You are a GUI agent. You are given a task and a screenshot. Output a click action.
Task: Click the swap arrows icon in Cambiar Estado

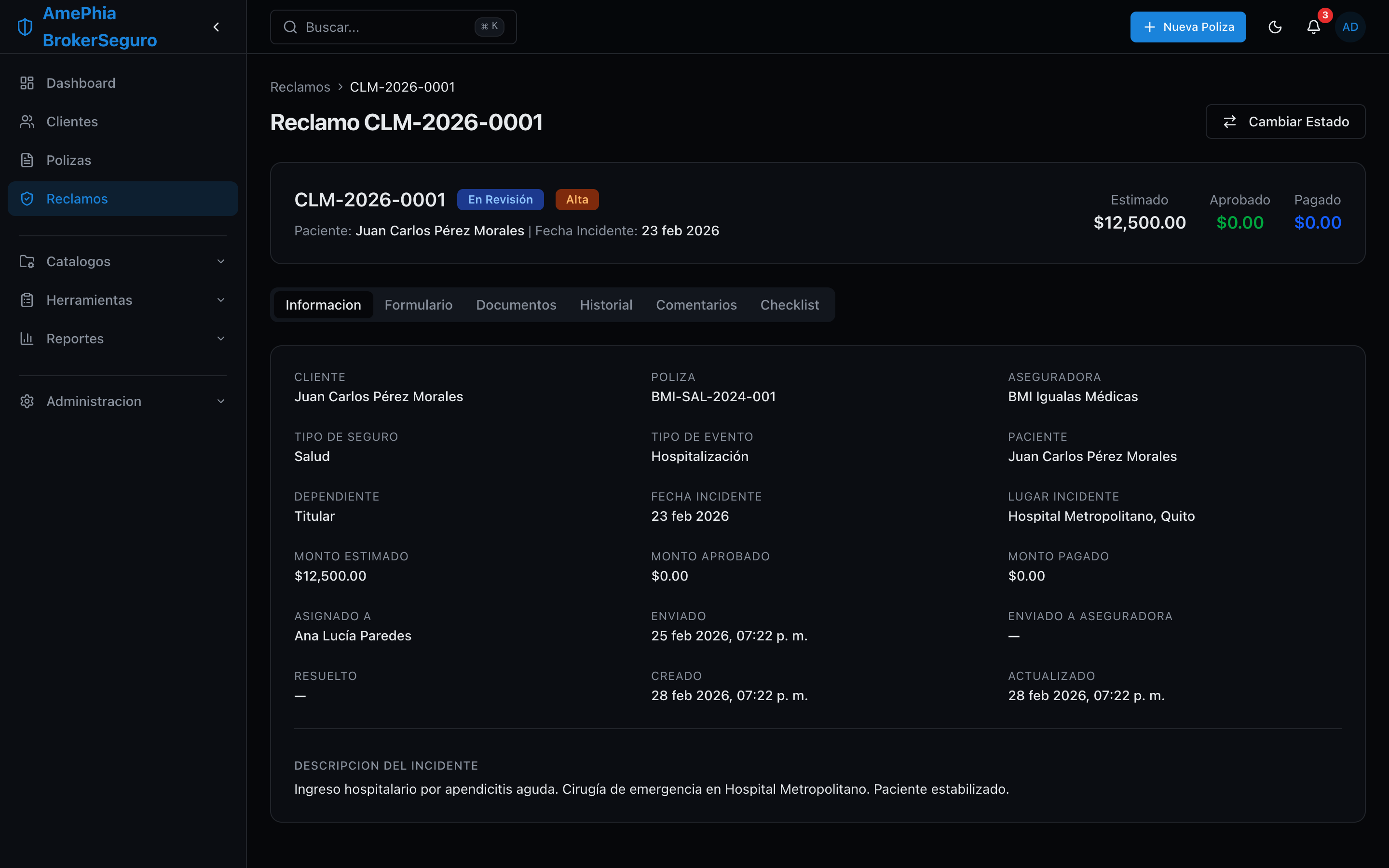pyautogui.click(x=1229, y=122)
